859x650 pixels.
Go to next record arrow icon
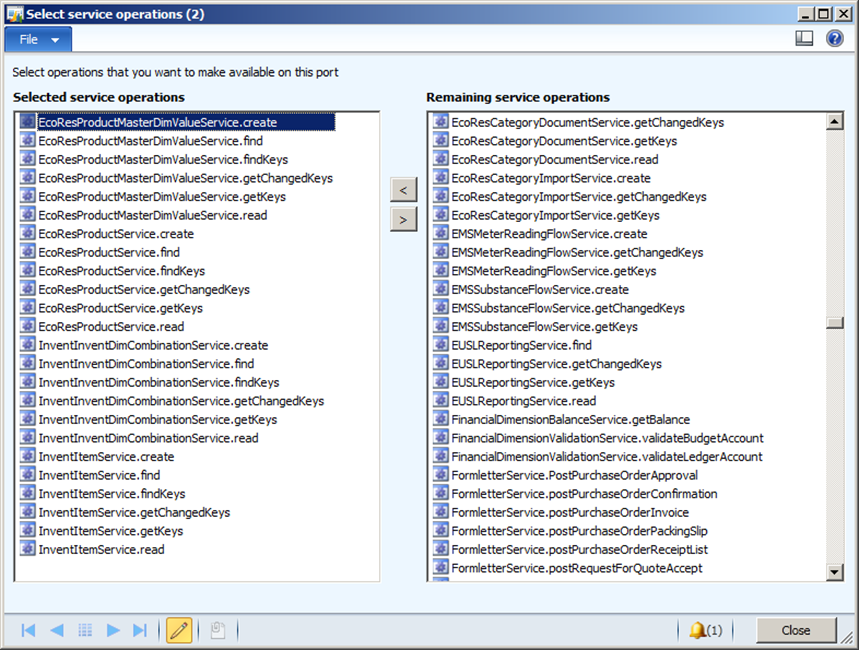coord(113,630)
